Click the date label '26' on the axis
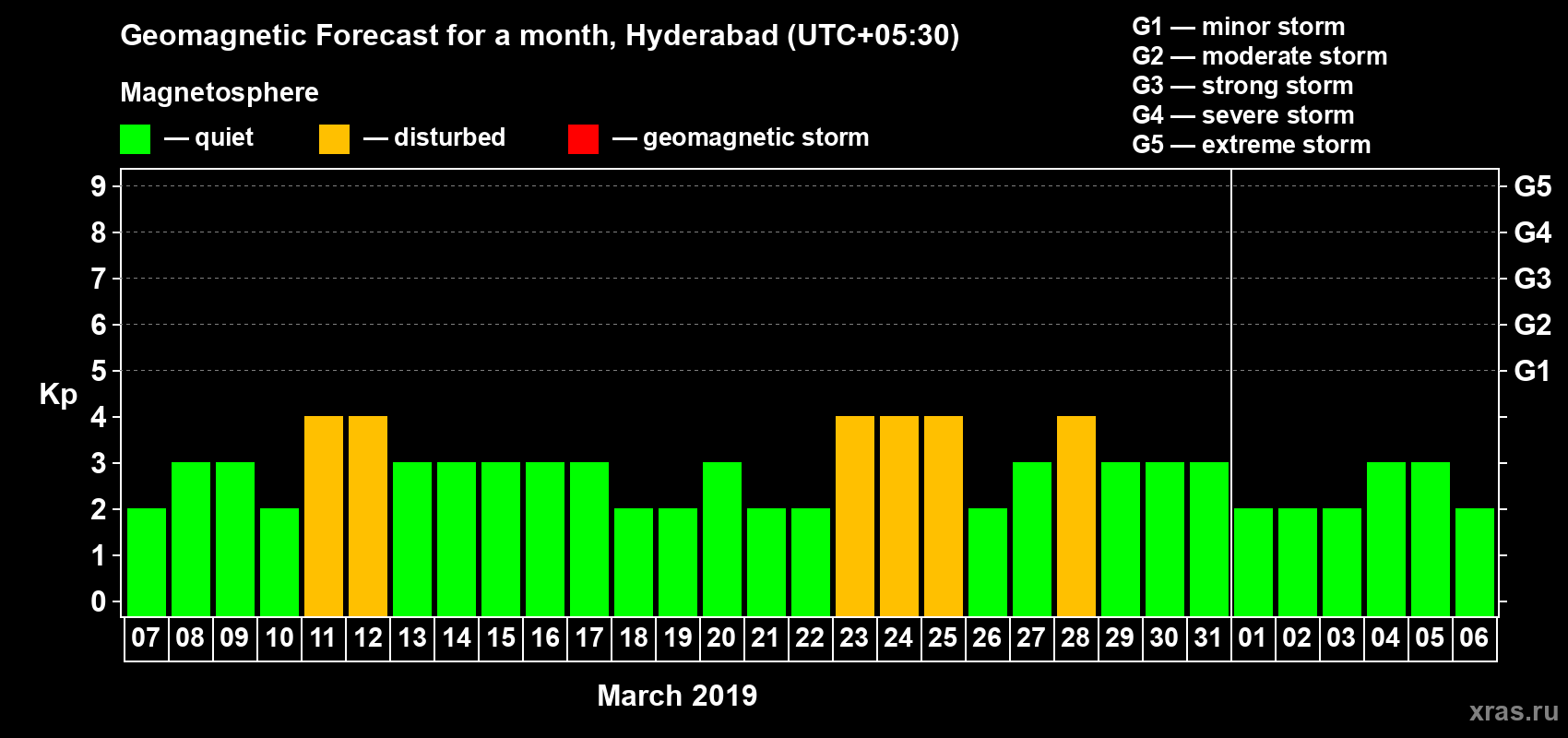Viewport: 1568px width, 738px height. 987,638
